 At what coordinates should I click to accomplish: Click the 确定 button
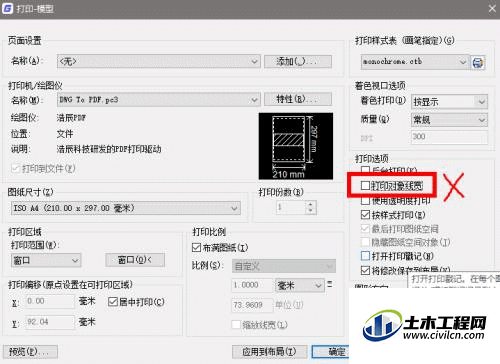click(331, 351)
